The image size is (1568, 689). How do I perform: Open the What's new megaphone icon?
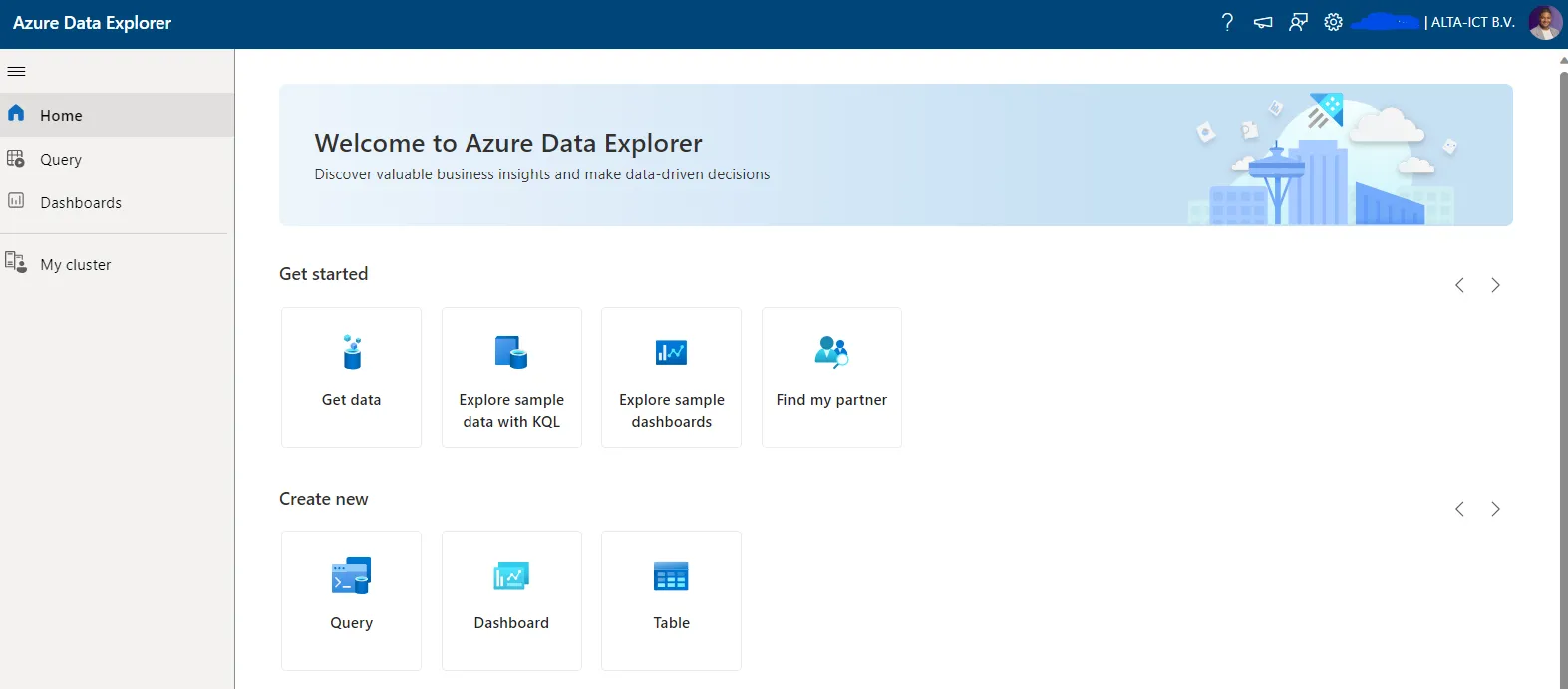pyautogui.click(x=1263, y=22)
